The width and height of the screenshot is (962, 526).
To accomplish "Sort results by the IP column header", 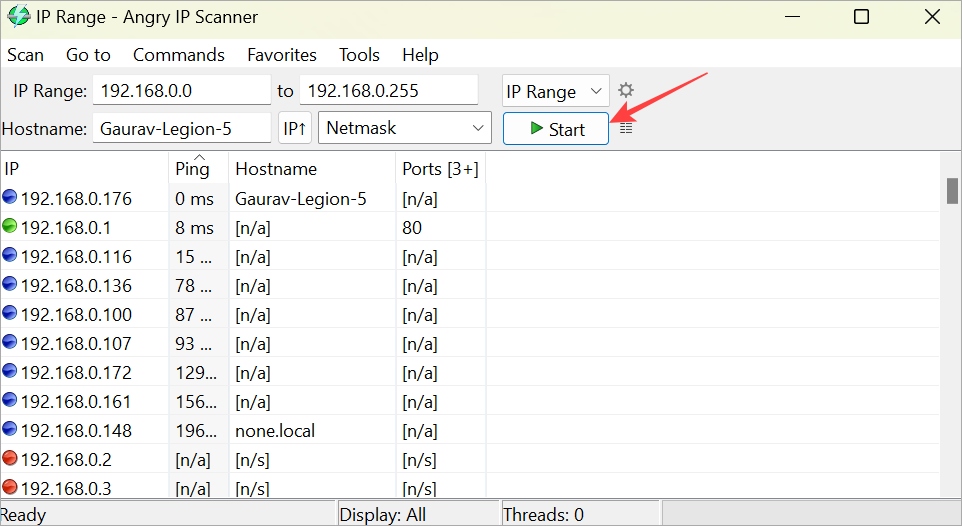I will pyautogui.click(x=84, y=168).
